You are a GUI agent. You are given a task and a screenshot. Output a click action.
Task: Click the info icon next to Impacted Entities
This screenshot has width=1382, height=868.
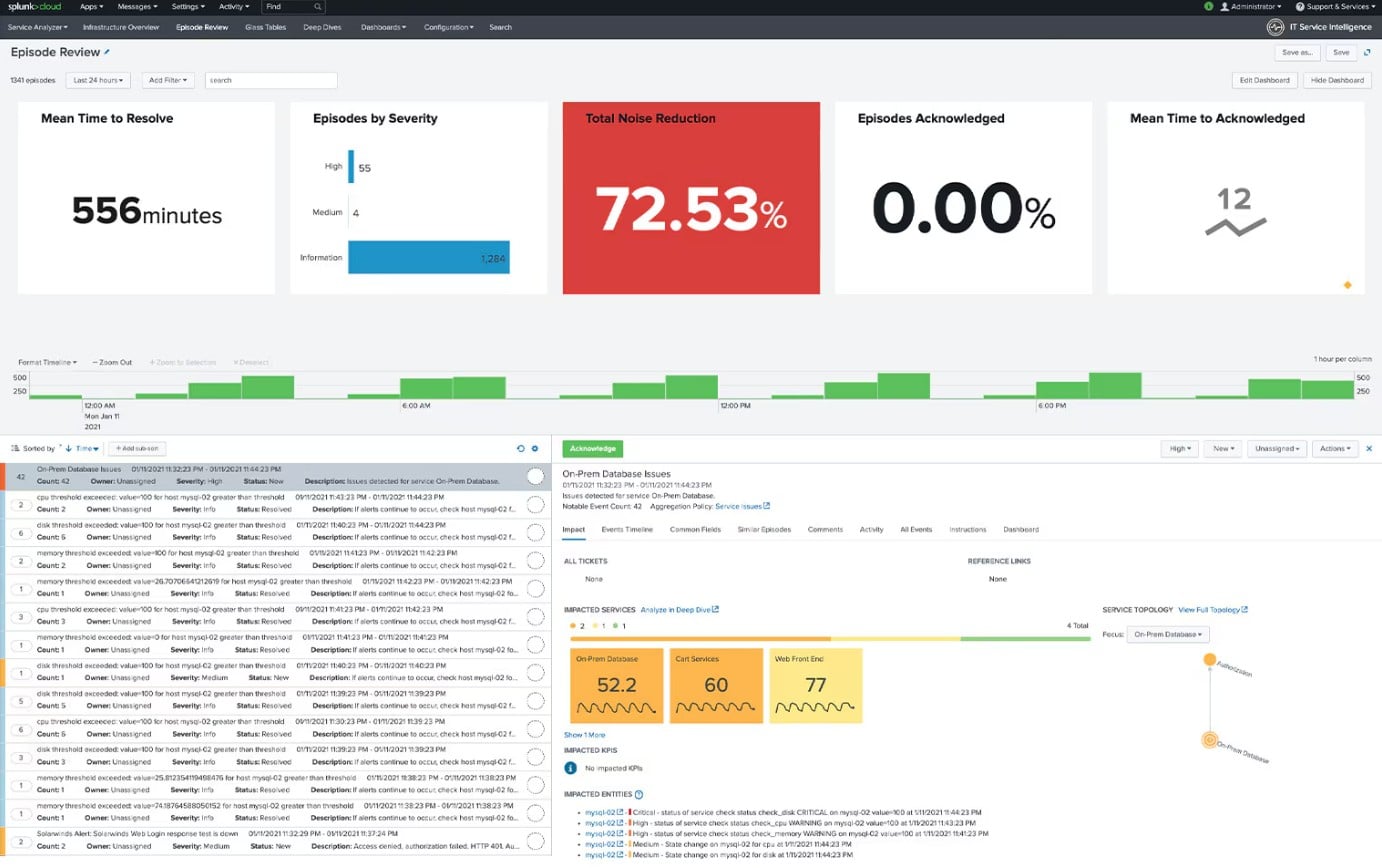(637, 794)
